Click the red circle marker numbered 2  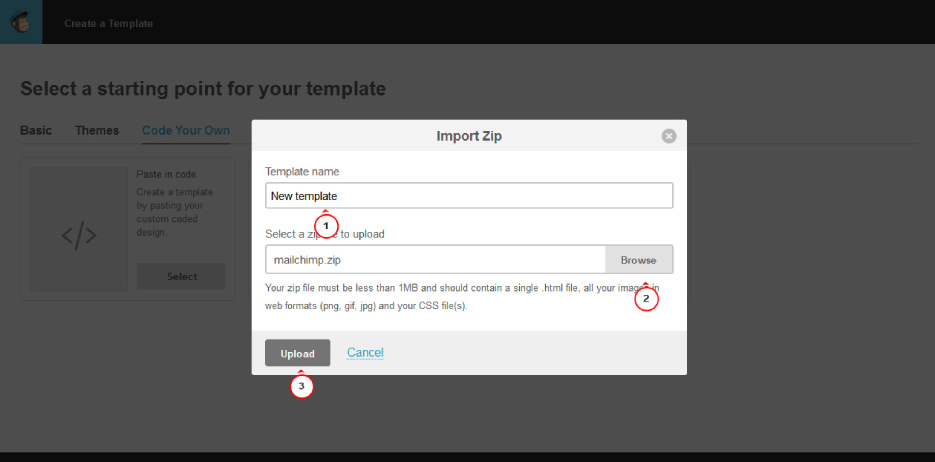(x=646, y=298)
